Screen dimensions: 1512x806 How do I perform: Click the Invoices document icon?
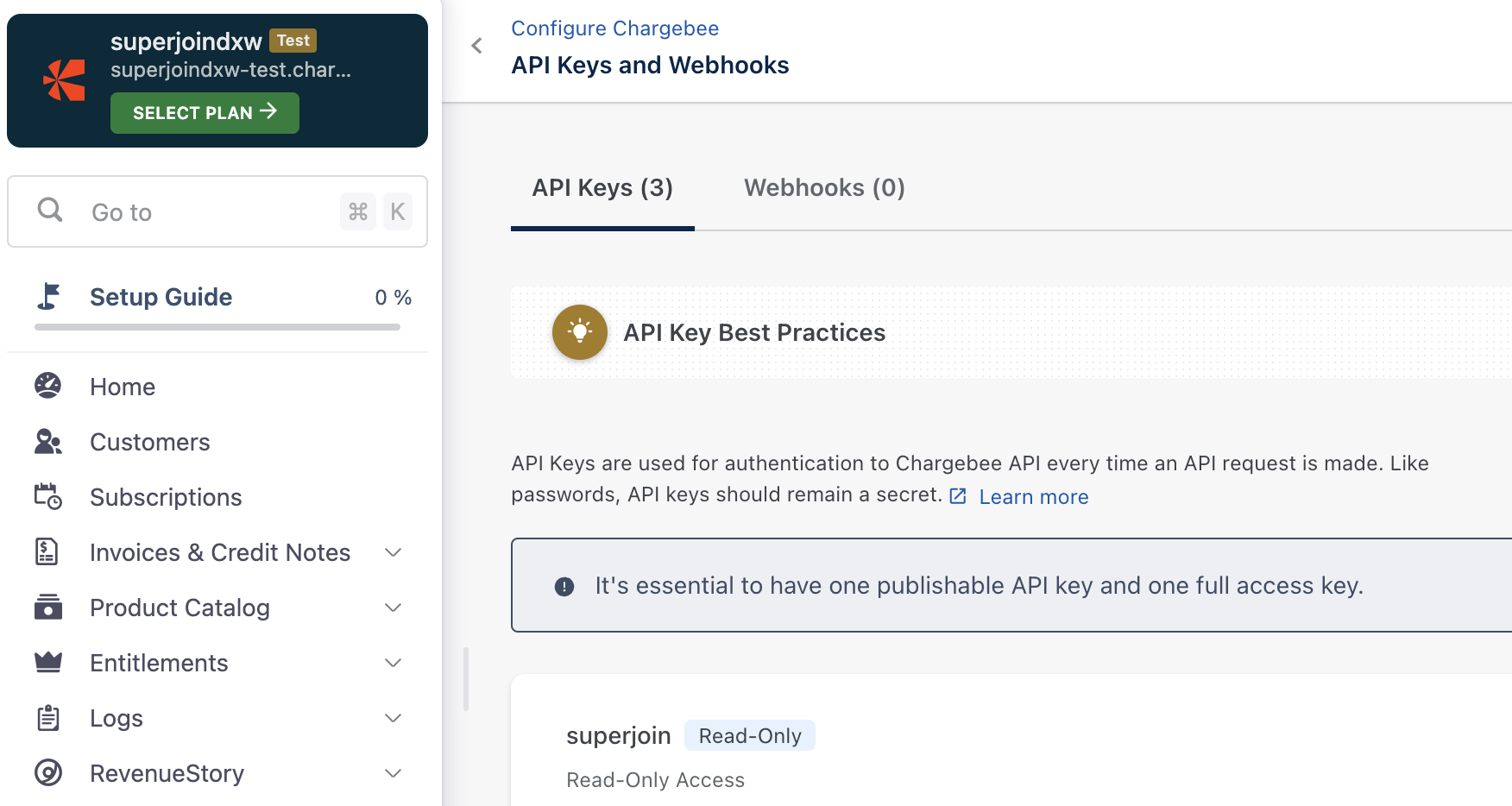coord(47,551)
